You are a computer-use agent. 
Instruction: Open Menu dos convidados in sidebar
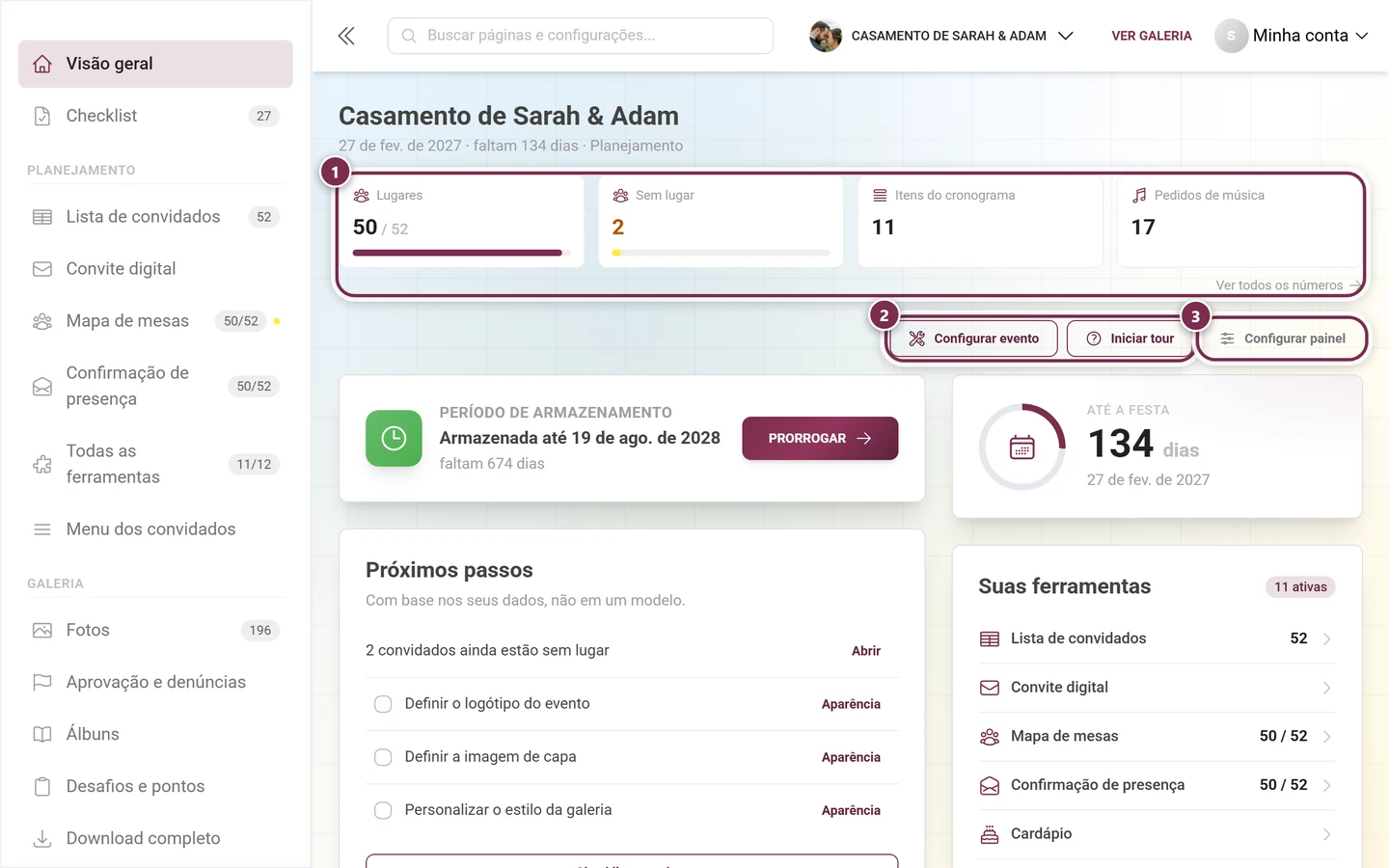point(155,529)
